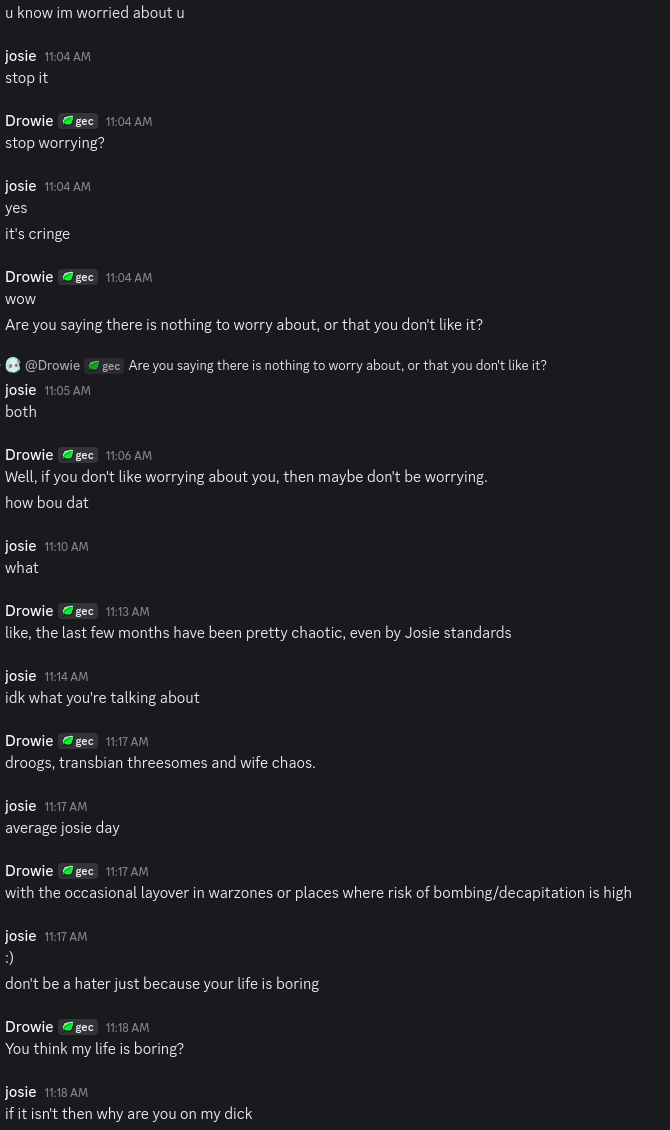Click josie's username above "both" reply
Image resolution: width=670 pixels, height=1130 pixels.
[21, 390]
